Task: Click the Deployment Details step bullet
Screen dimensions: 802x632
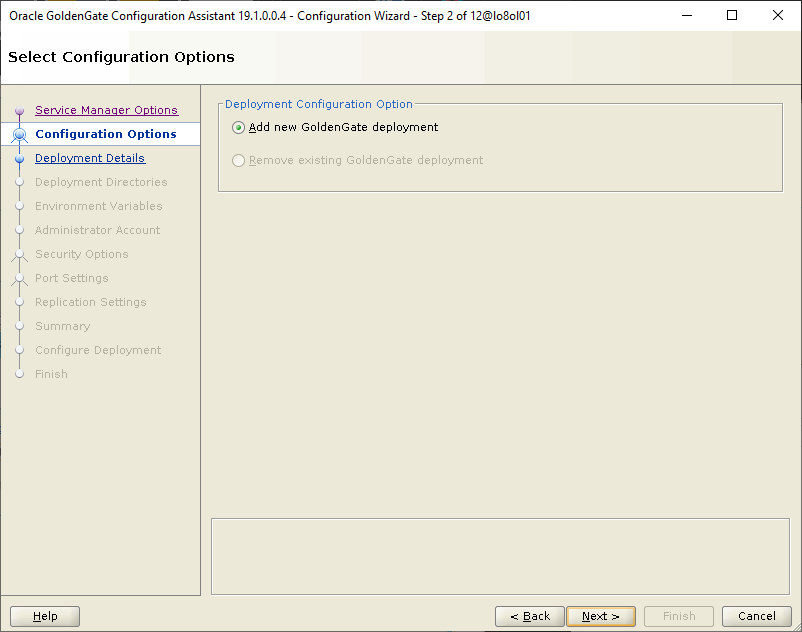Action: [x=20, y=158]
